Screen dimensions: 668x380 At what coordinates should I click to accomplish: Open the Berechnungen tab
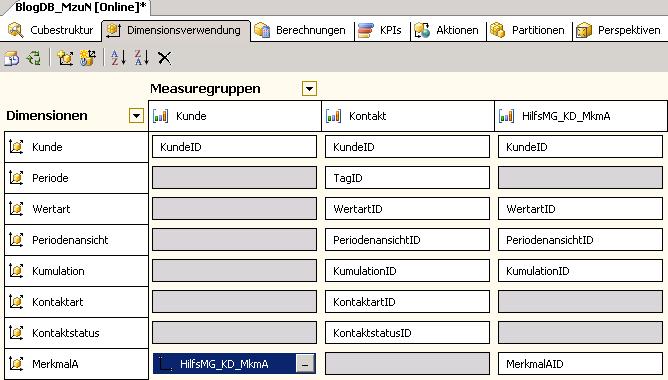click(300, 30)
